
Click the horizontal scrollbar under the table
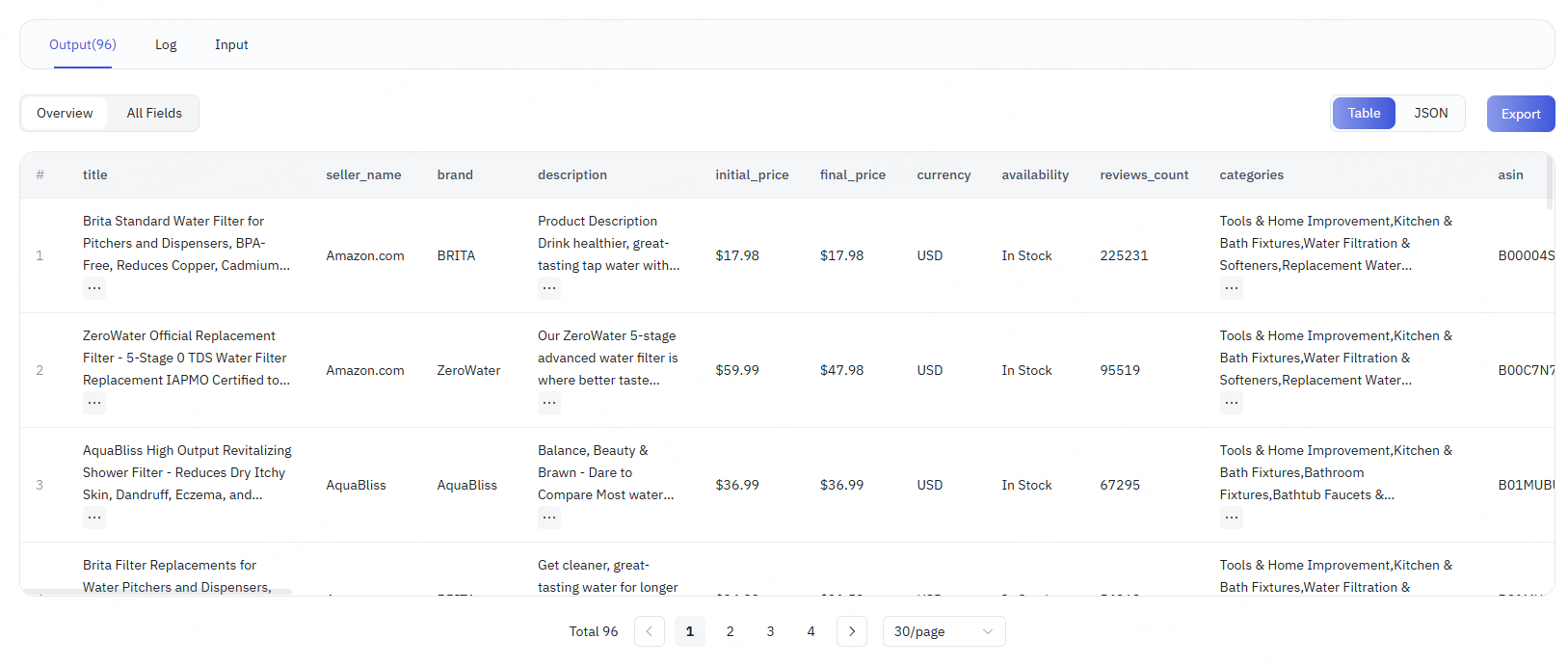point(156,592)
